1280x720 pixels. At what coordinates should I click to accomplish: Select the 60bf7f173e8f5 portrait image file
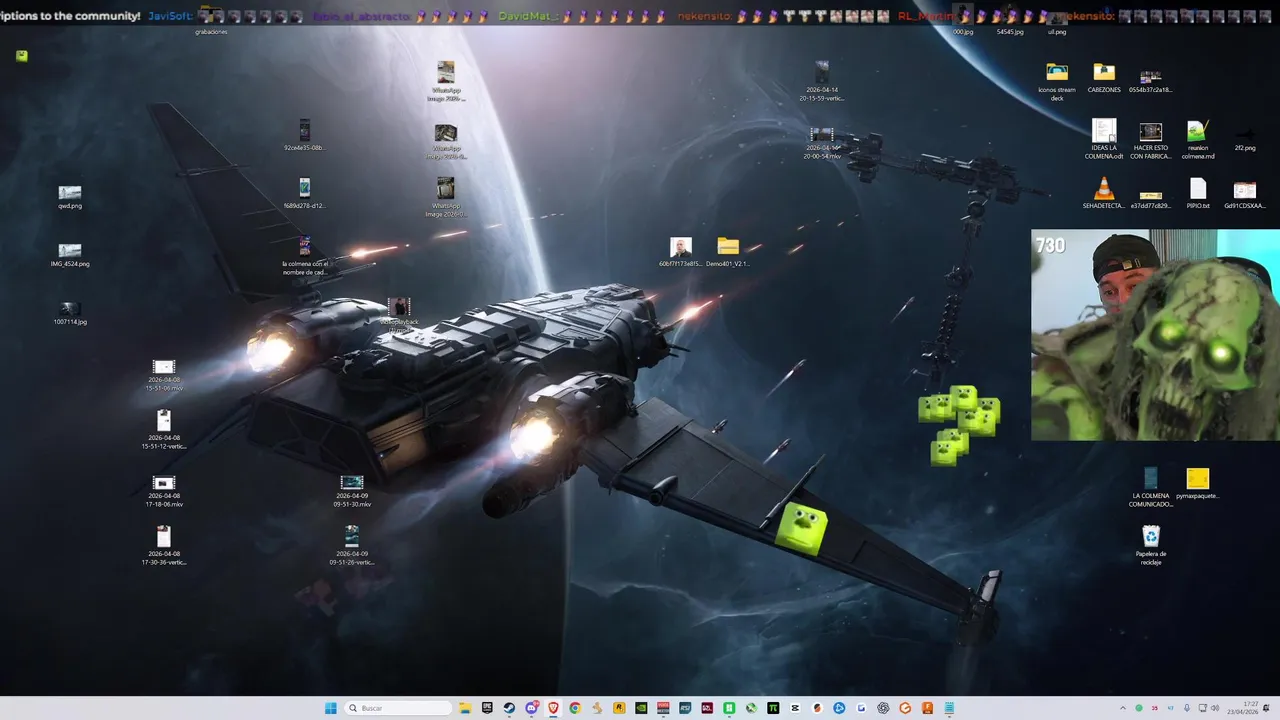(681, 251)
